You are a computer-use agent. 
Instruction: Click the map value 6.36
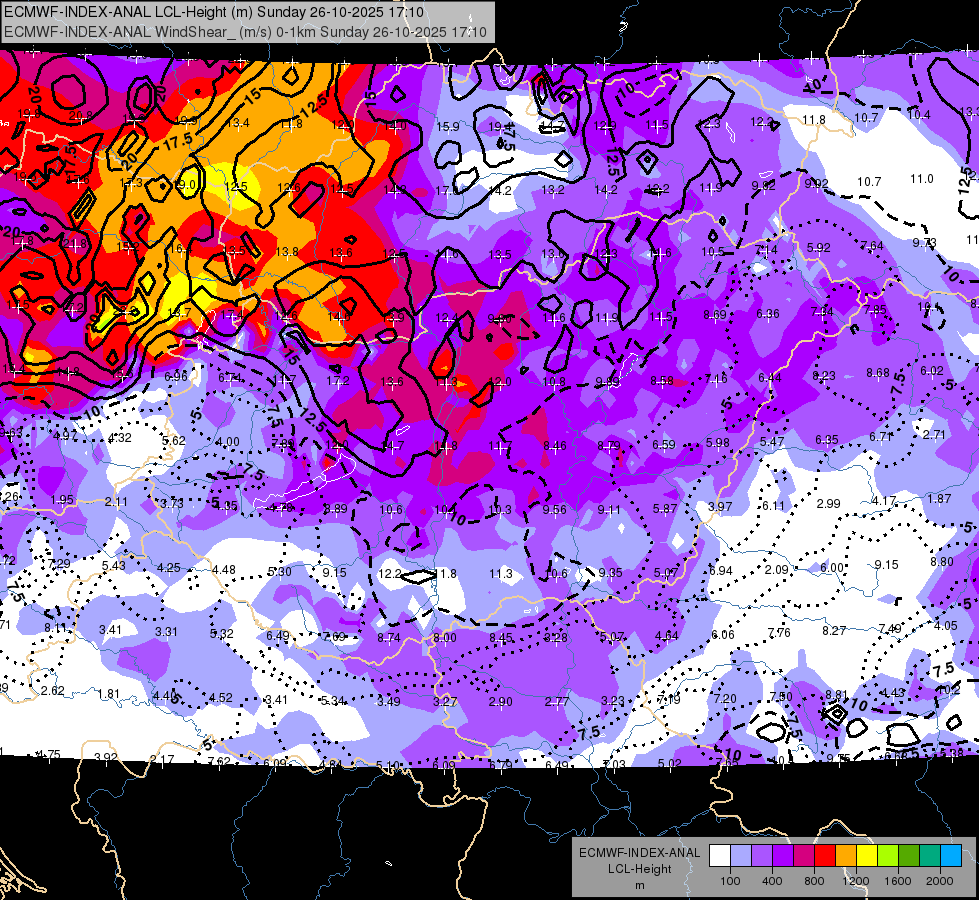pyautogui.click(x=768, y=314)
